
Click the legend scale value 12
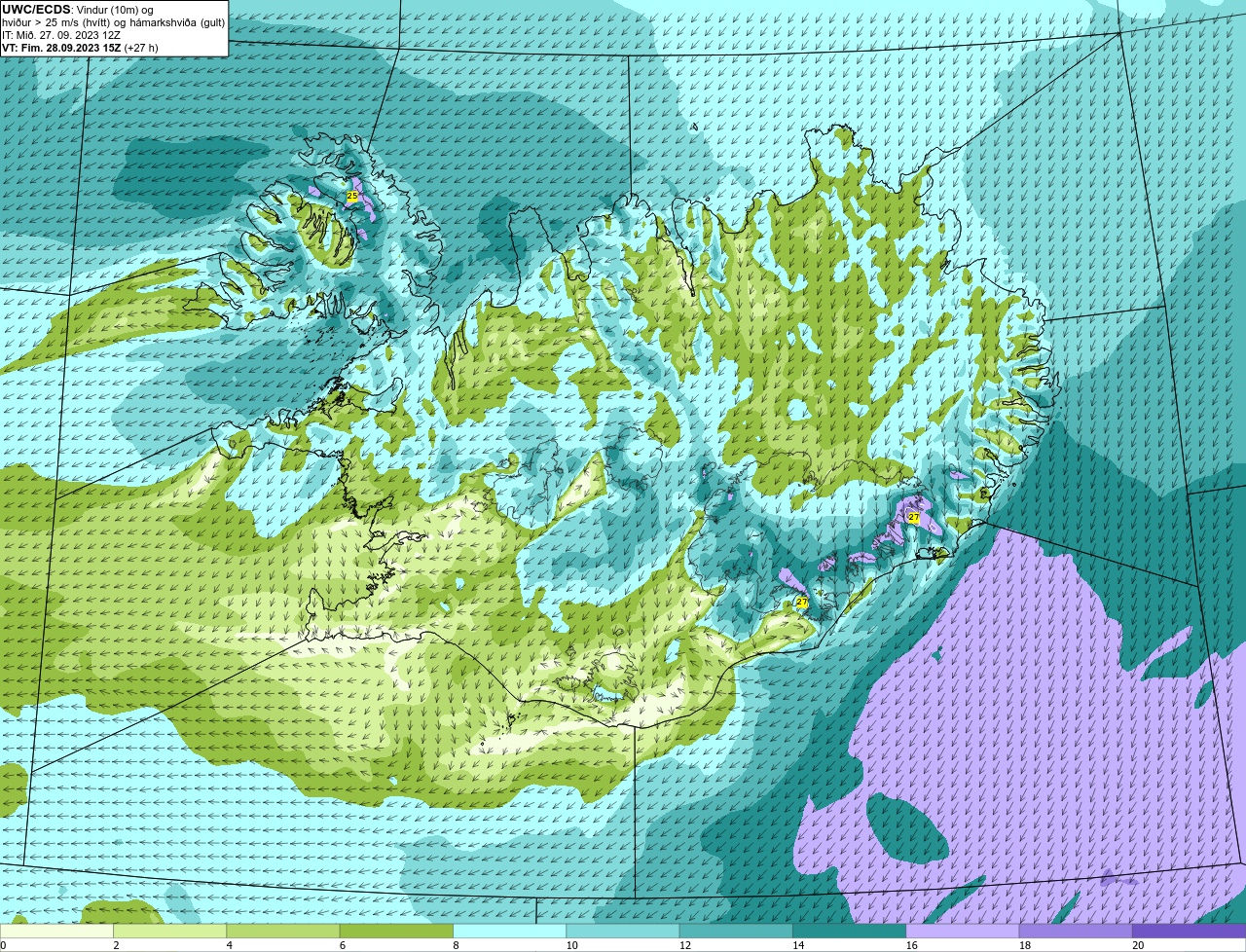pos(684,945)
